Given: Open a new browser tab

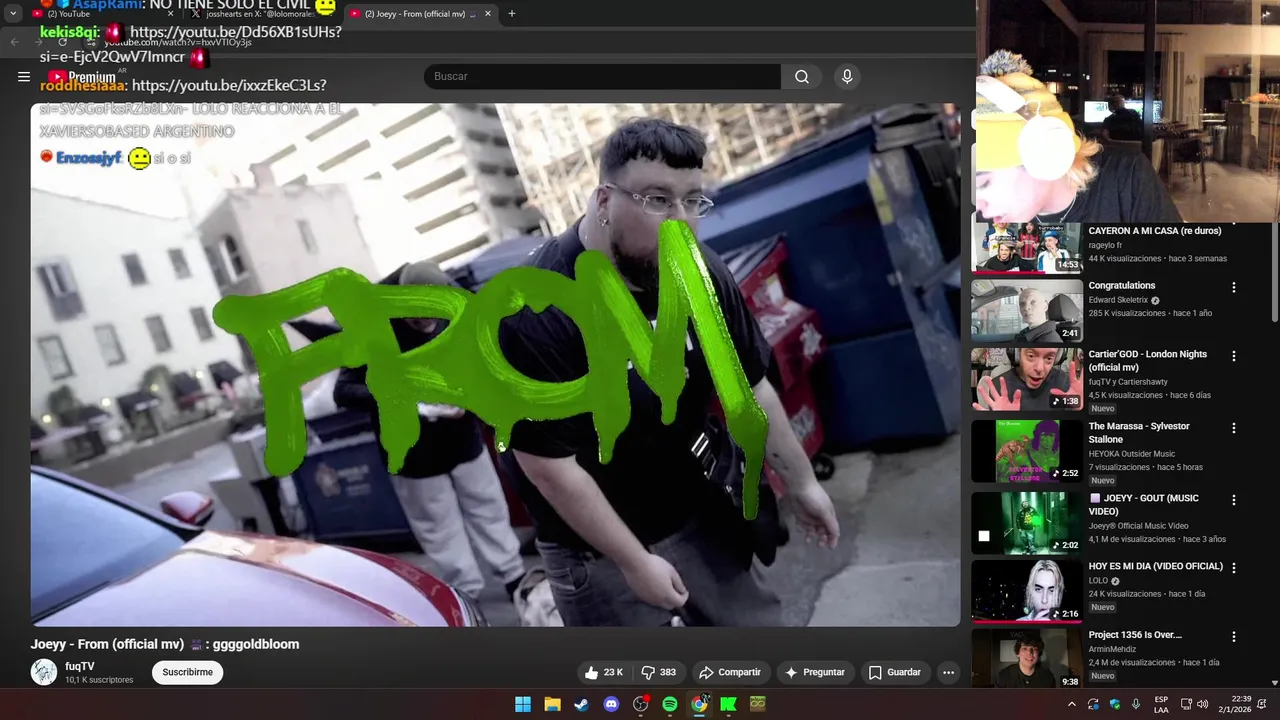Looking at the screenshot, I should 512,14.
